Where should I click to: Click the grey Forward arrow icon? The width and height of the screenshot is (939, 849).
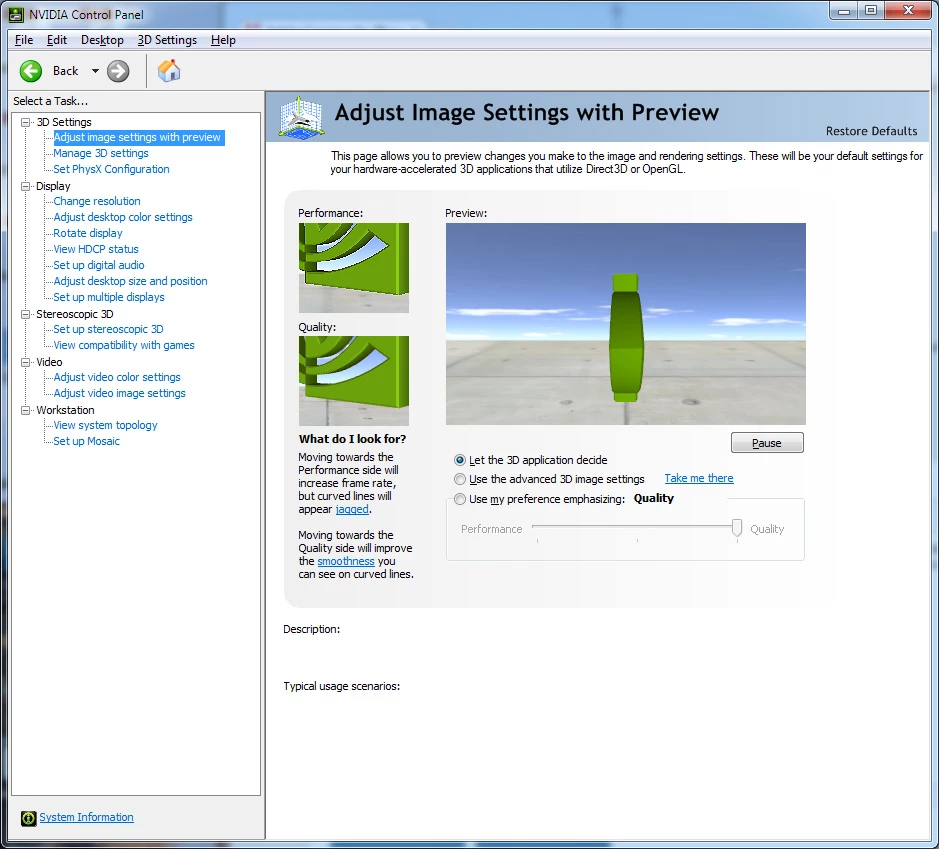pyautogui.click(x=118, y=71)
